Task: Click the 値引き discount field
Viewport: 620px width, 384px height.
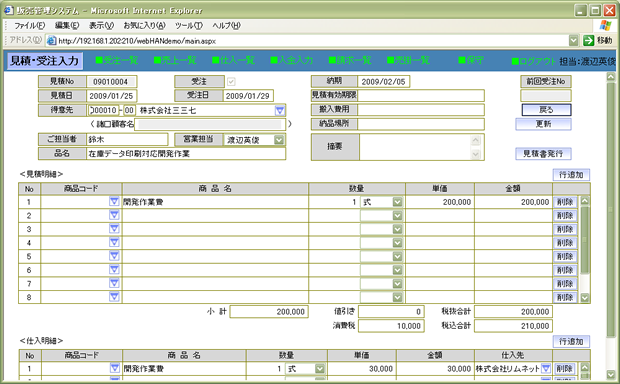Action: pyautogui.click(x=391, y=312)
